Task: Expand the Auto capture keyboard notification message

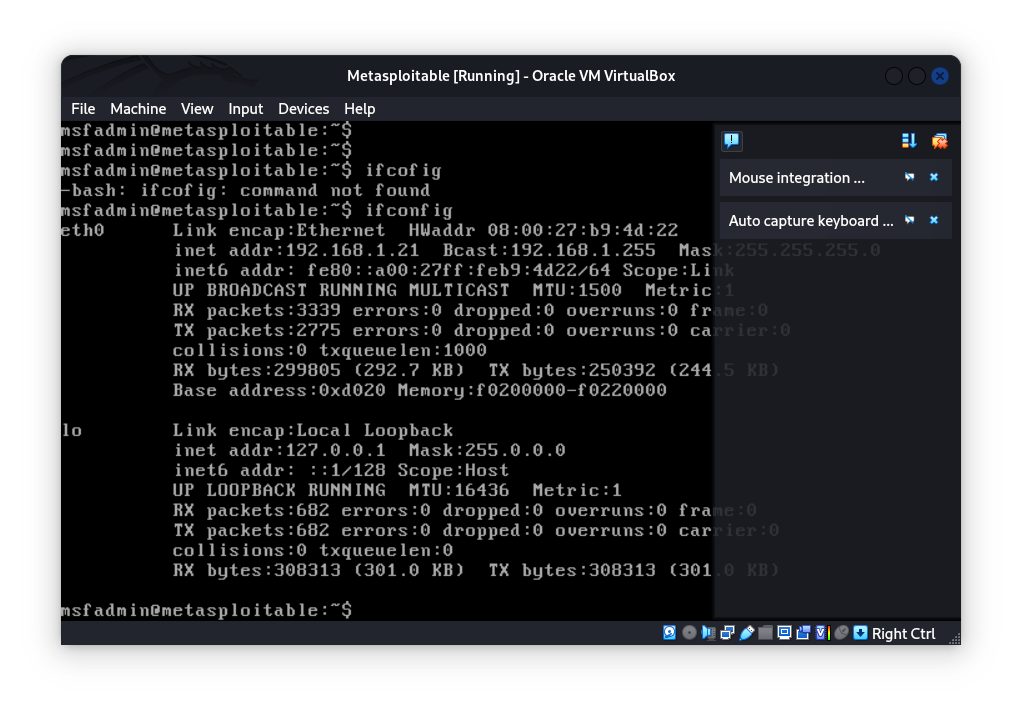Action: click(x=811, y=221)
